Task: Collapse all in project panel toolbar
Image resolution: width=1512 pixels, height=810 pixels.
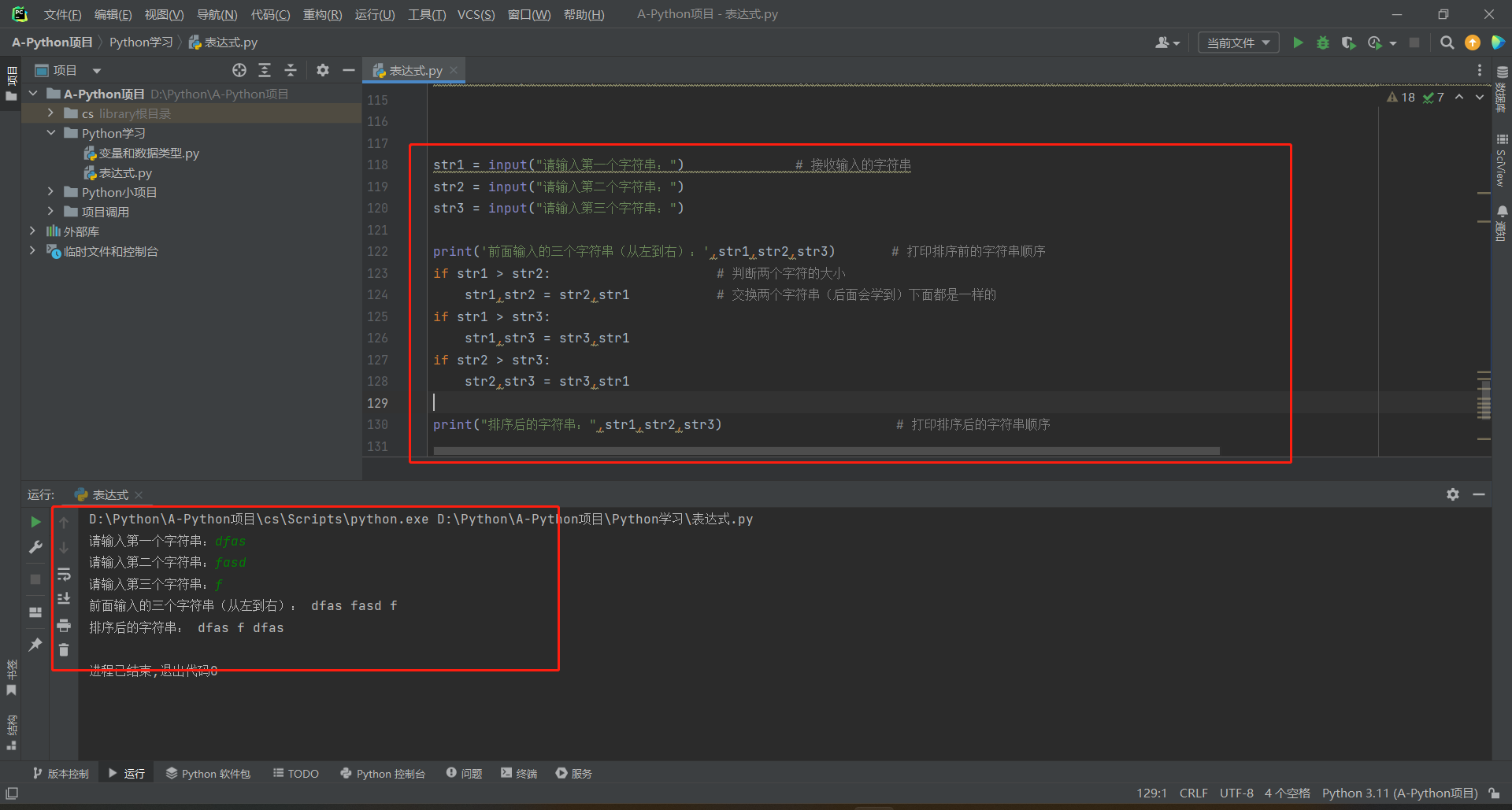Action: [x=291, y=71]
